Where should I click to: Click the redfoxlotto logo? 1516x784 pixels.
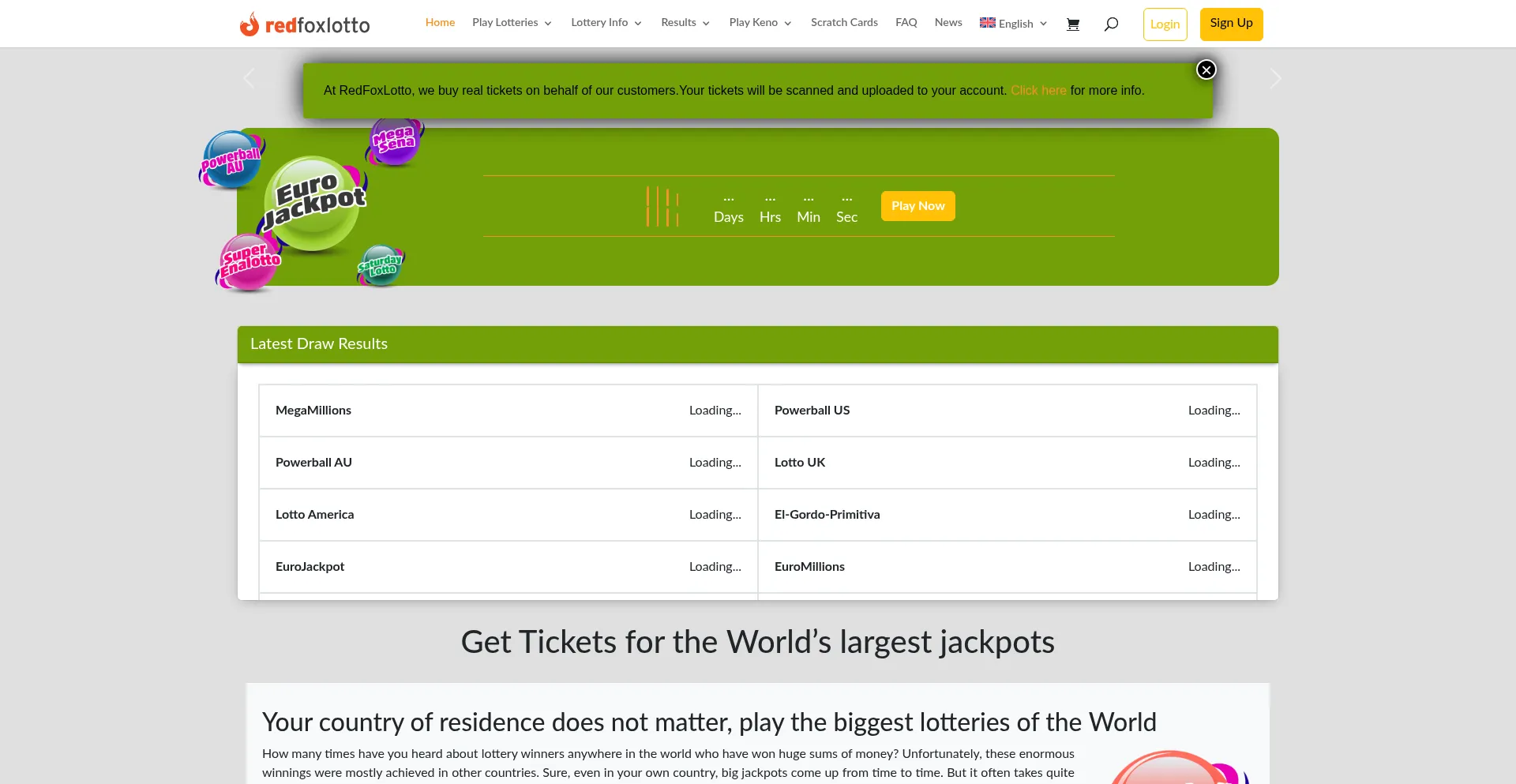(305, 24)
